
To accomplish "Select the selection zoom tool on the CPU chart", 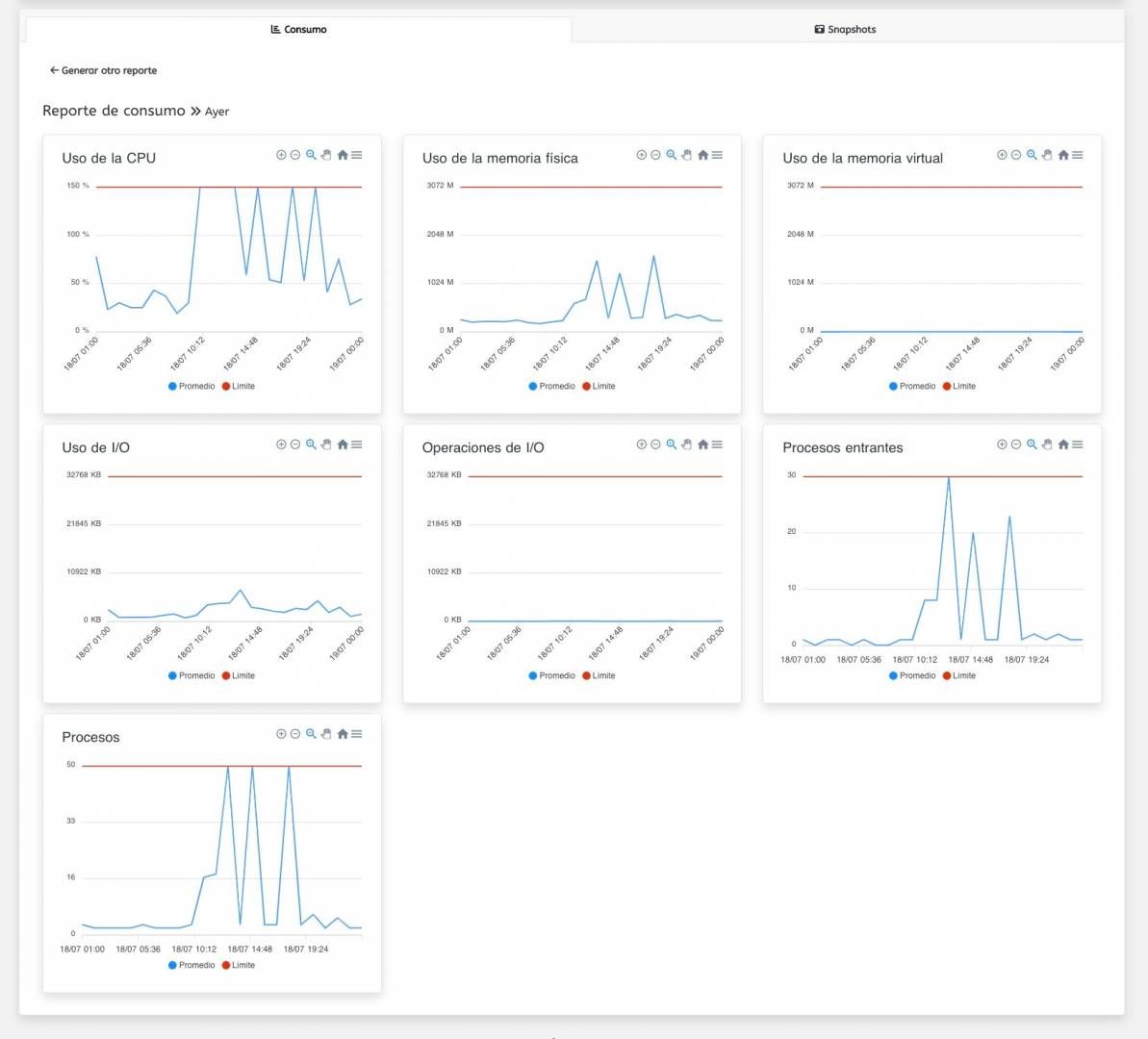I will pos(311,155).
